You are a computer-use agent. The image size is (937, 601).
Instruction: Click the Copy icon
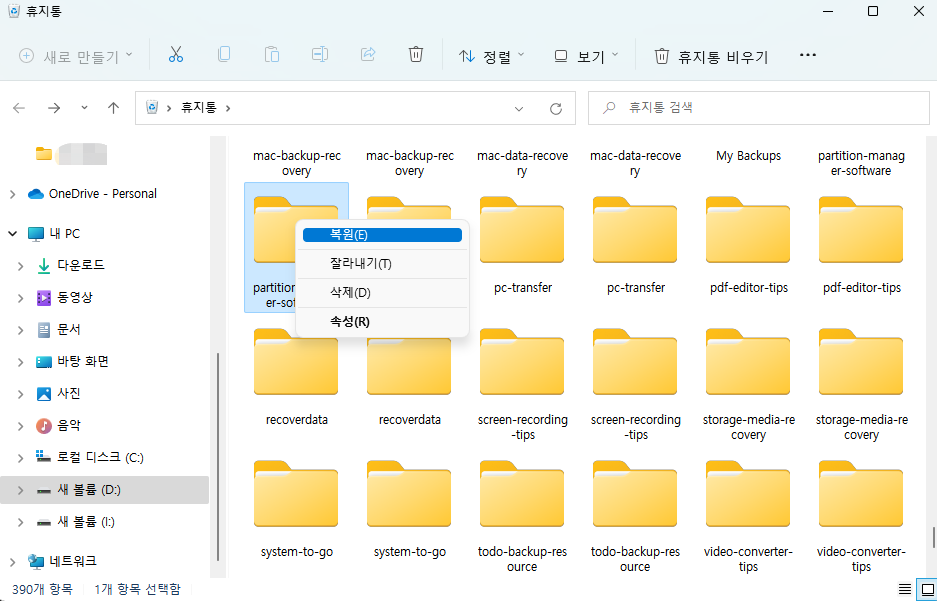tap(224, 54)
